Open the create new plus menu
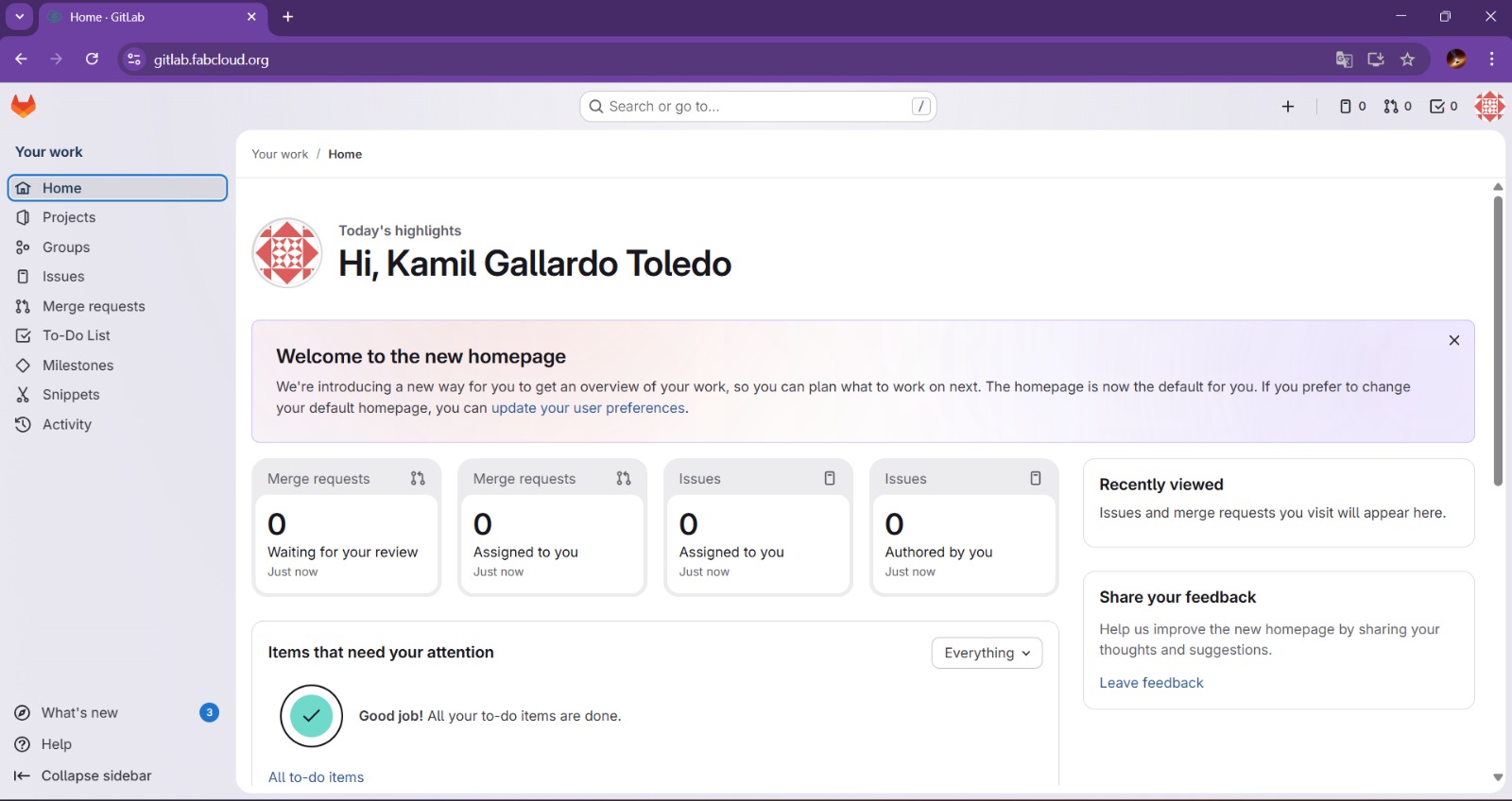 (1287, 107)
